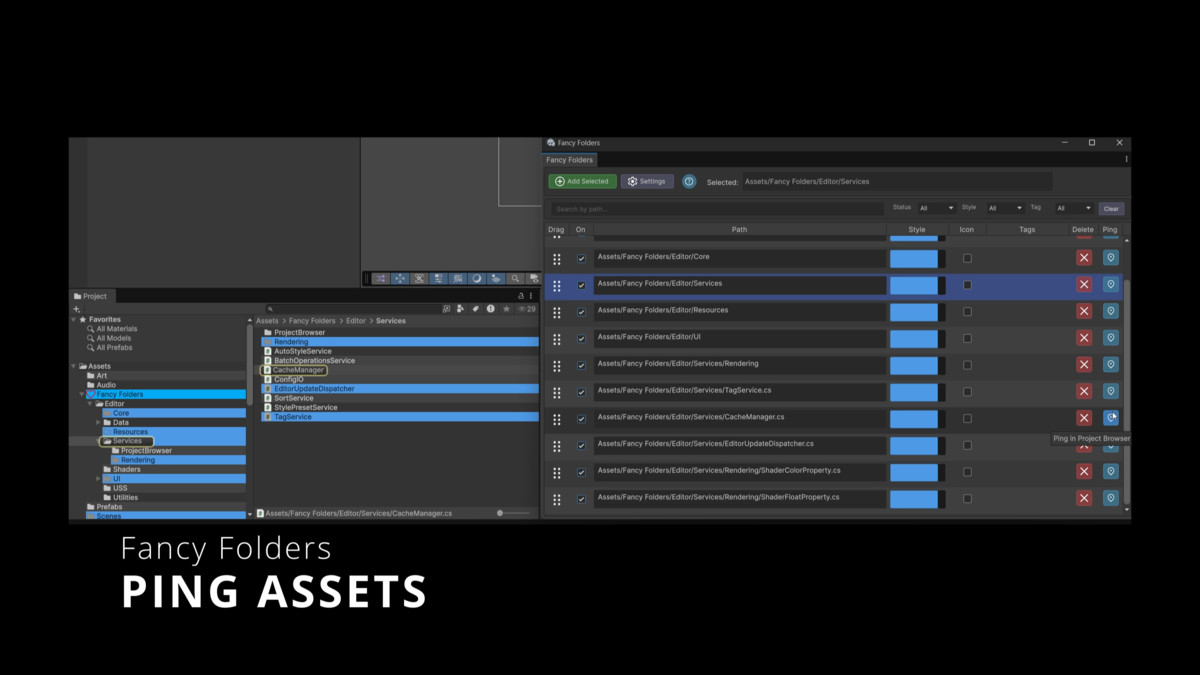The width and height of the screenshot is (1200, 675).
Task: Grab drag handle of Editor/Core row
Action: pyautogui.click(x=557, y=259)
